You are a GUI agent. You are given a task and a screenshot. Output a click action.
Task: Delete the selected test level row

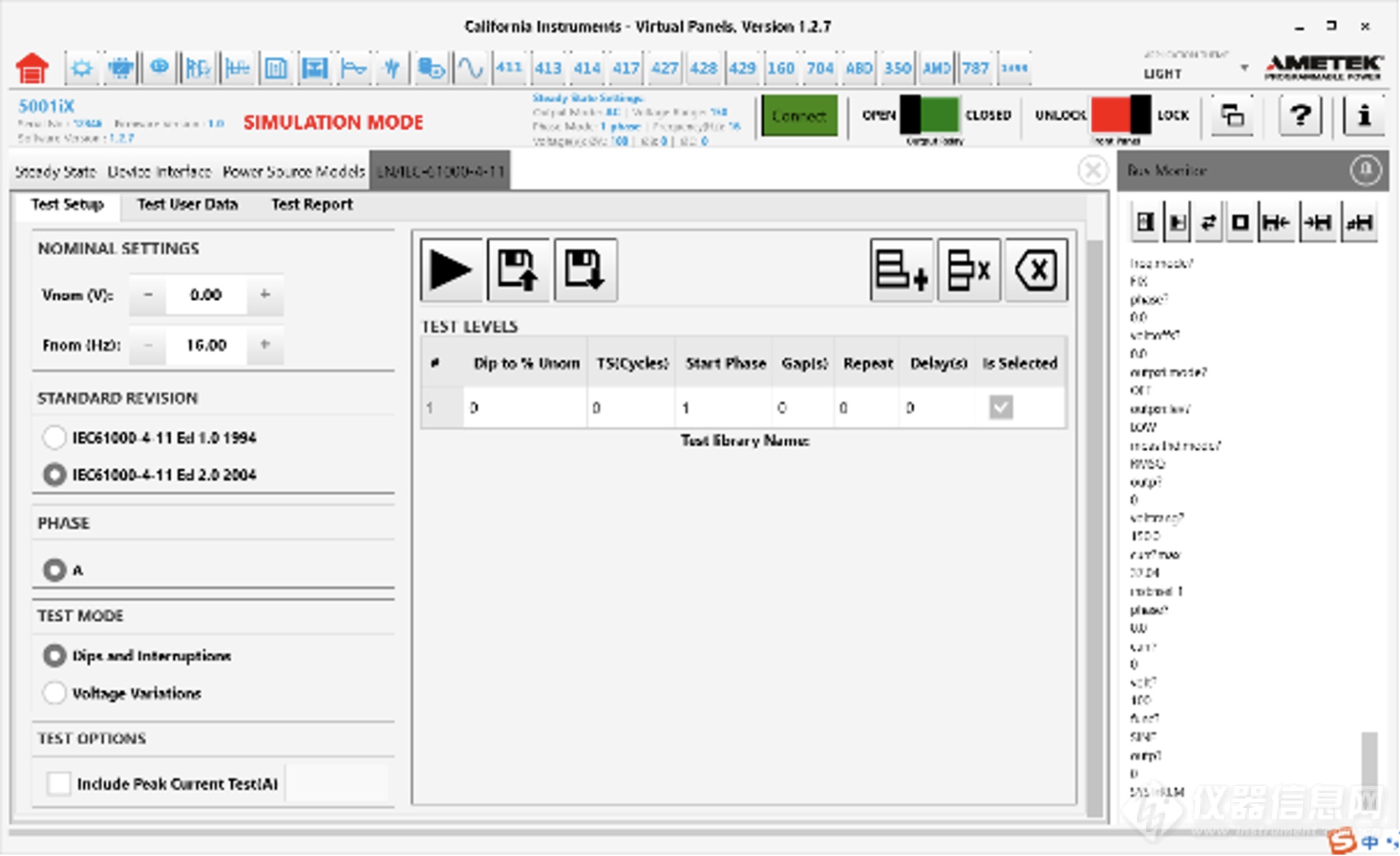[x=968, y=270]
